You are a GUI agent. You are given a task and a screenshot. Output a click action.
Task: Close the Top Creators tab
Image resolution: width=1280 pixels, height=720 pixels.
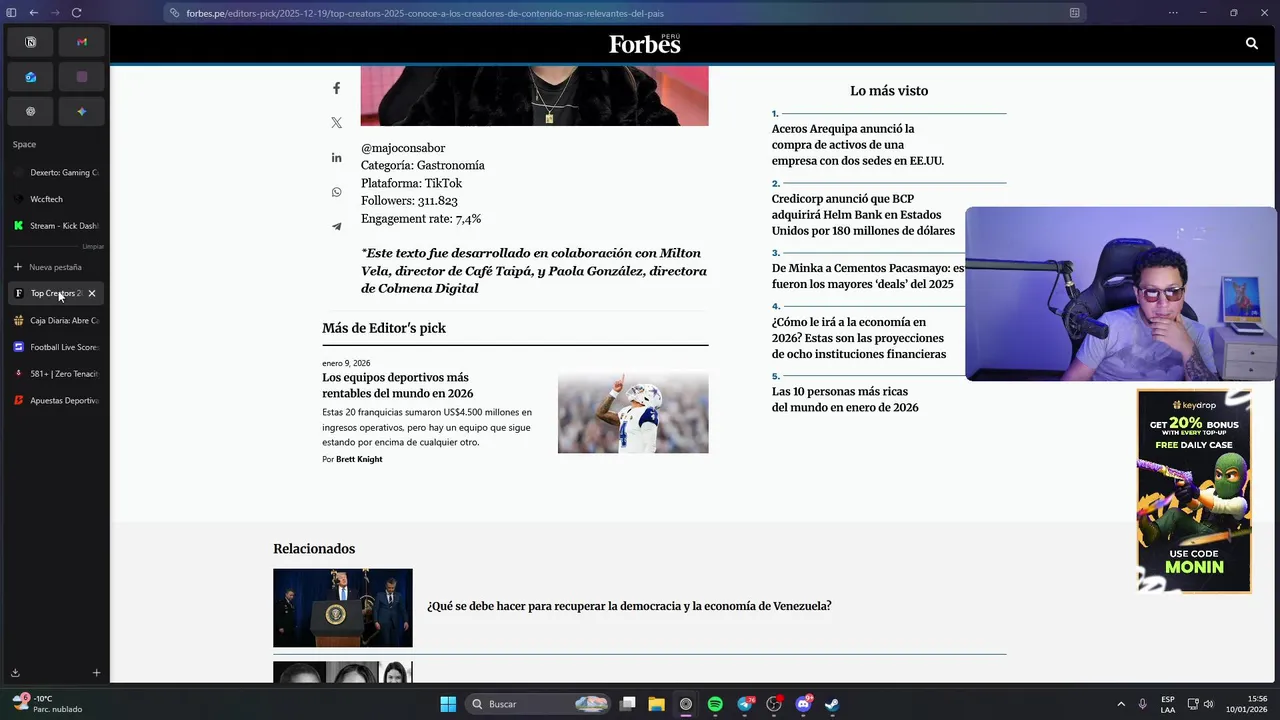[92, 293]
